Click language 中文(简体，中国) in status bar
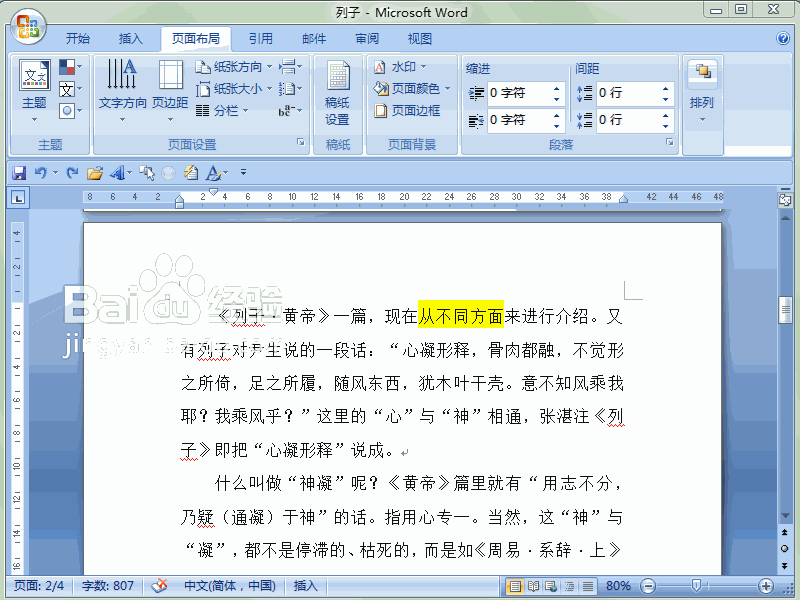 [x=230, y=586]
